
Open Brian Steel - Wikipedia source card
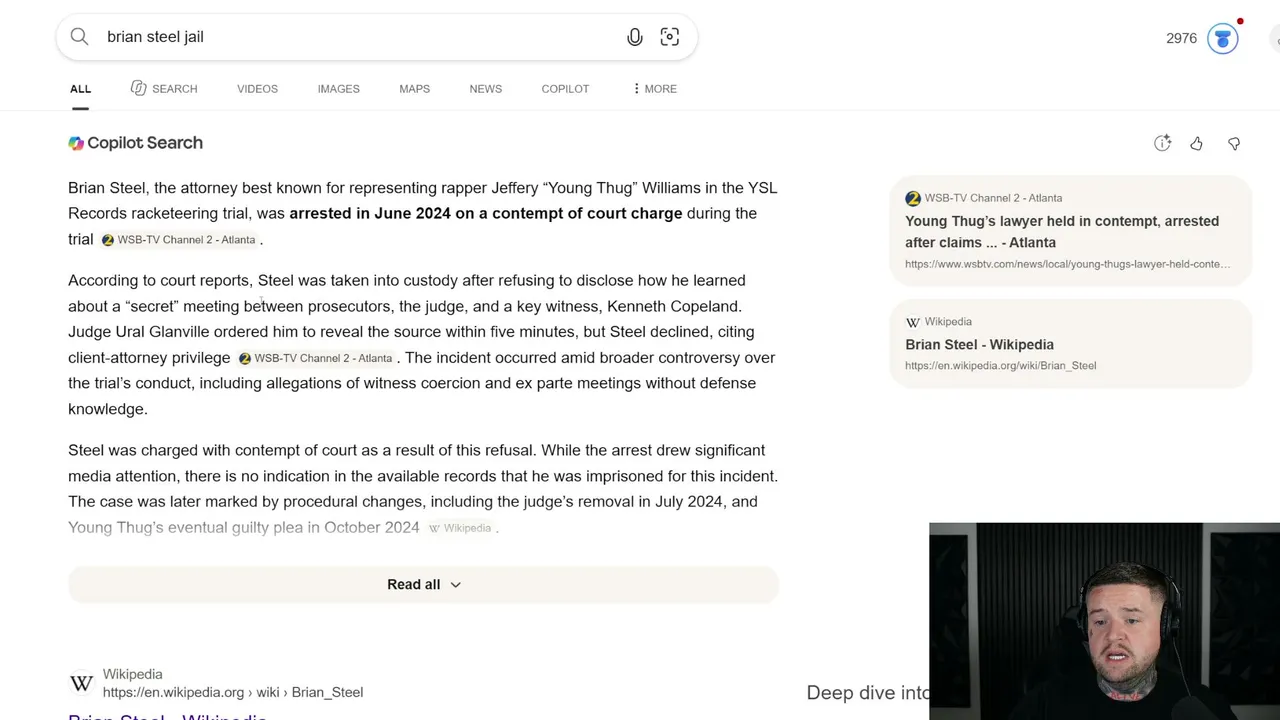click(1070, 343)
